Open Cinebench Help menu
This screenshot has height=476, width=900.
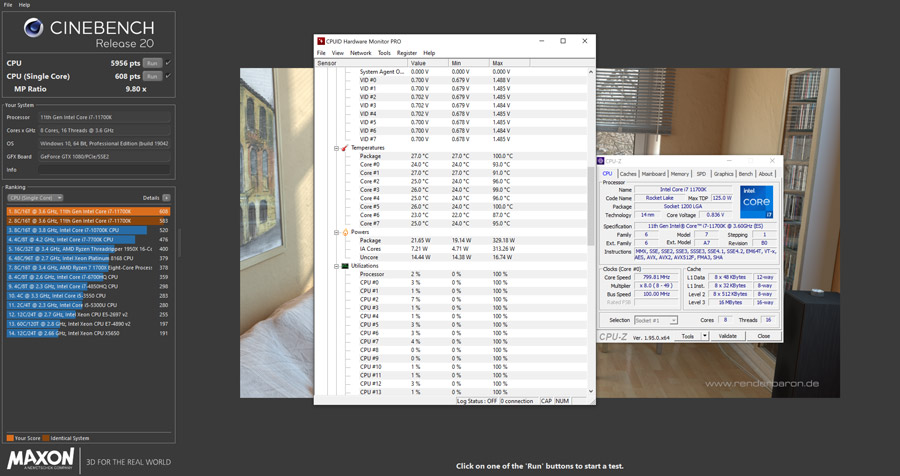pyautogui.click(x=24, y=5)
